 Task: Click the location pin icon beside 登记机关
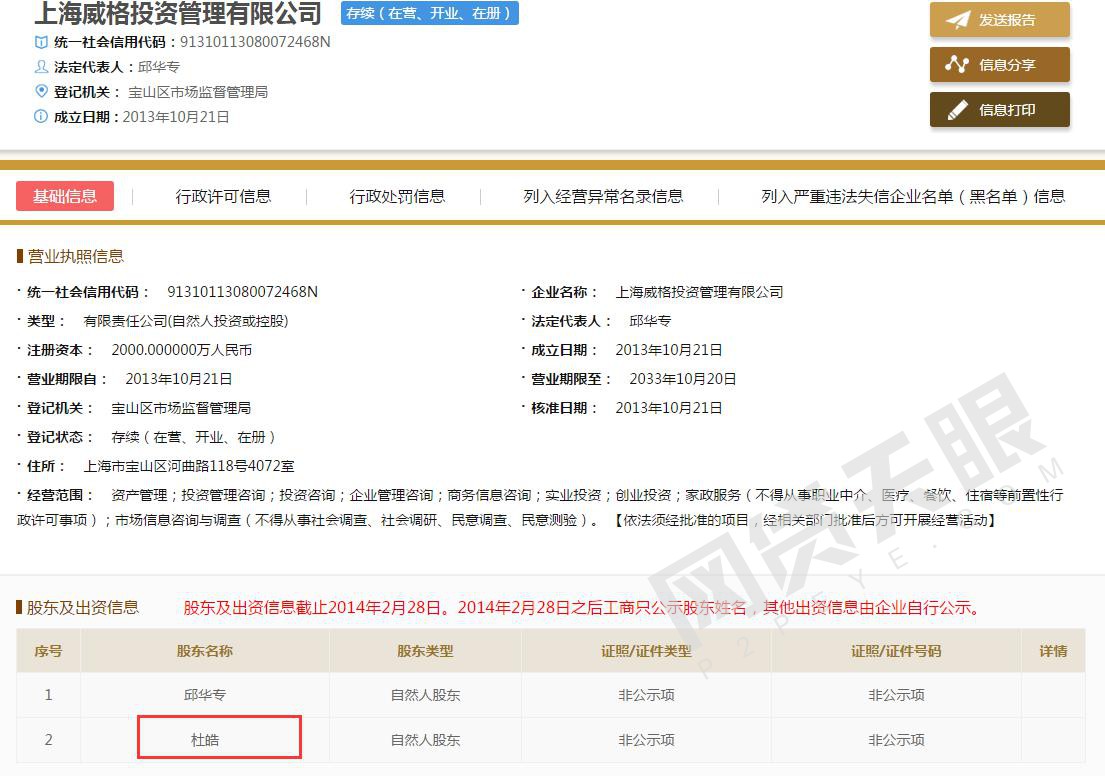[42, 92]
